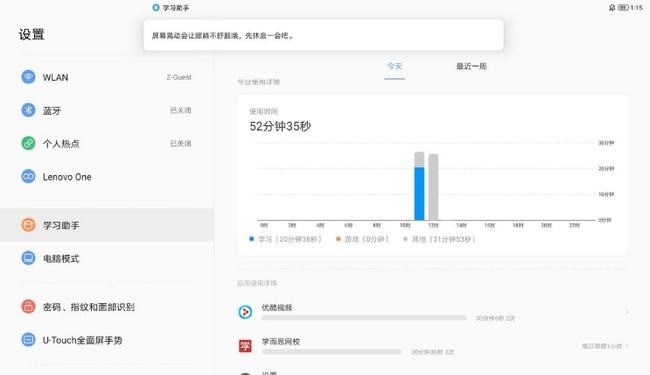Tap the 个人热点 hotspot icon
650x375 pixels.
(x=28, y=143)
